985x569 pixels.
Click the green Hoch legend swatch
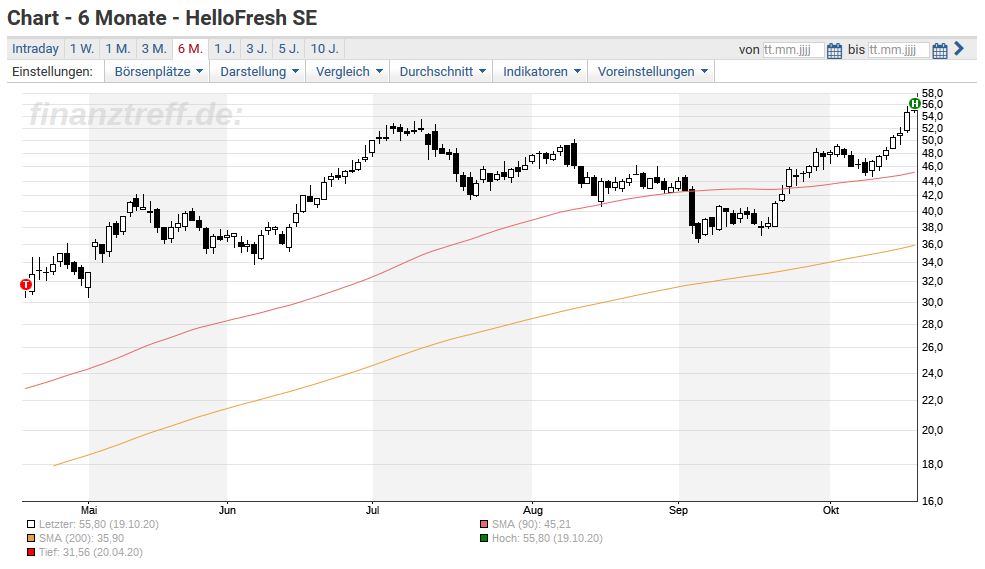point(484,538)
